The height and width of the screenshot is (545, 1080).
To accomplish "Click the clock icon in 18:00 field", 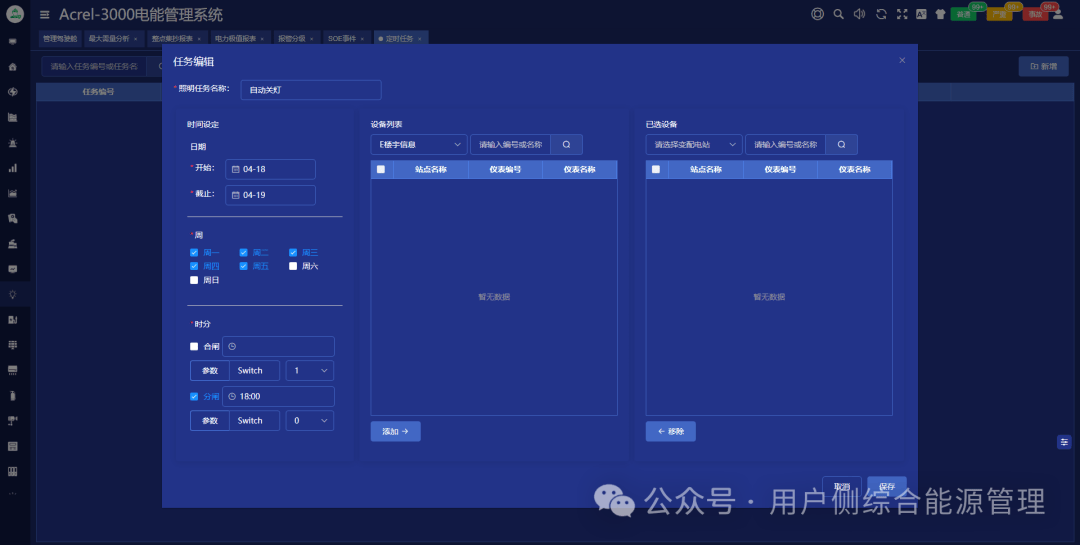I will [x=232, y=397].
